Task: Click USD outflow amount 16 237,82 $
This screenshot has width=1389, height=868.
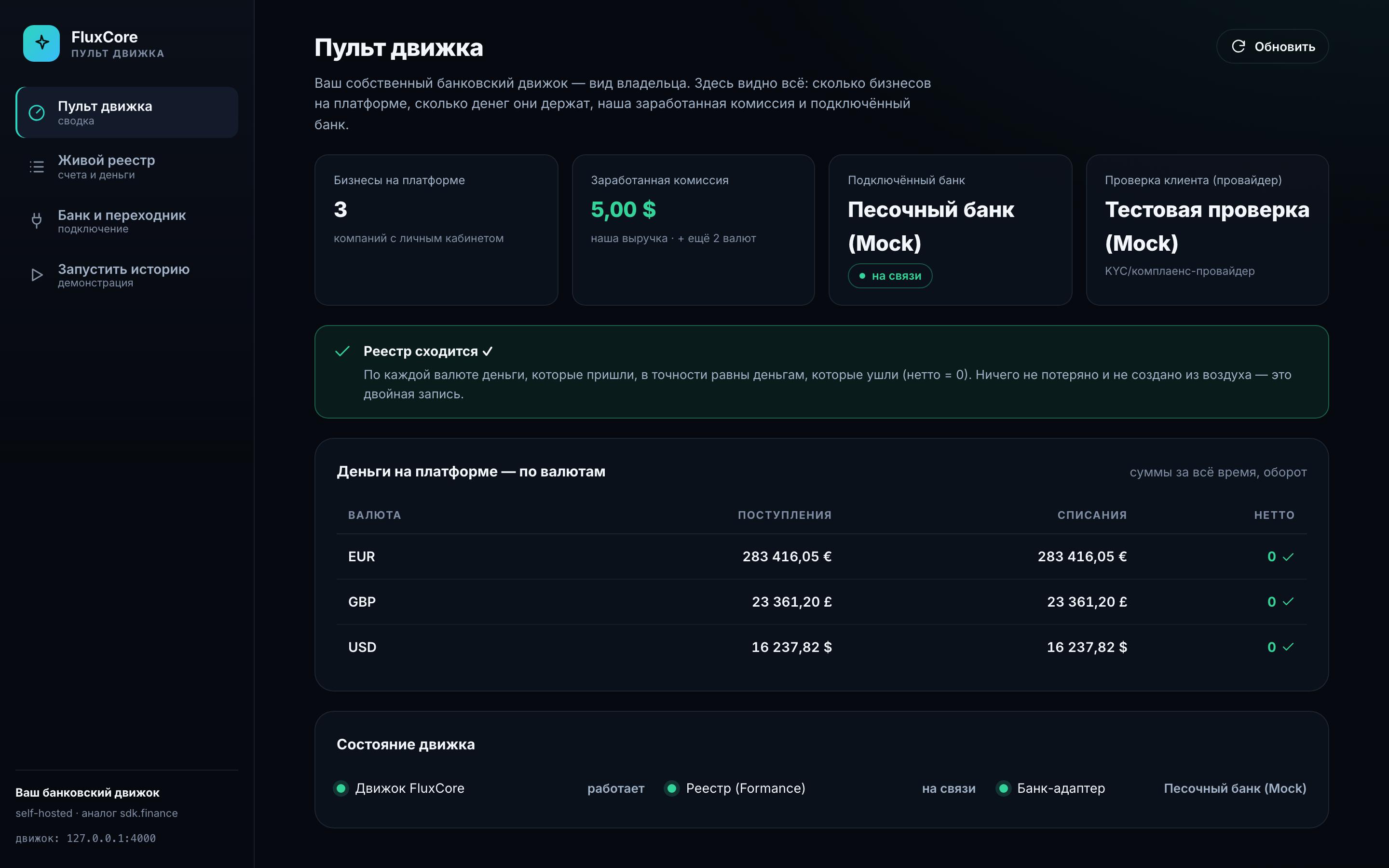Action: click(1087, 647)
